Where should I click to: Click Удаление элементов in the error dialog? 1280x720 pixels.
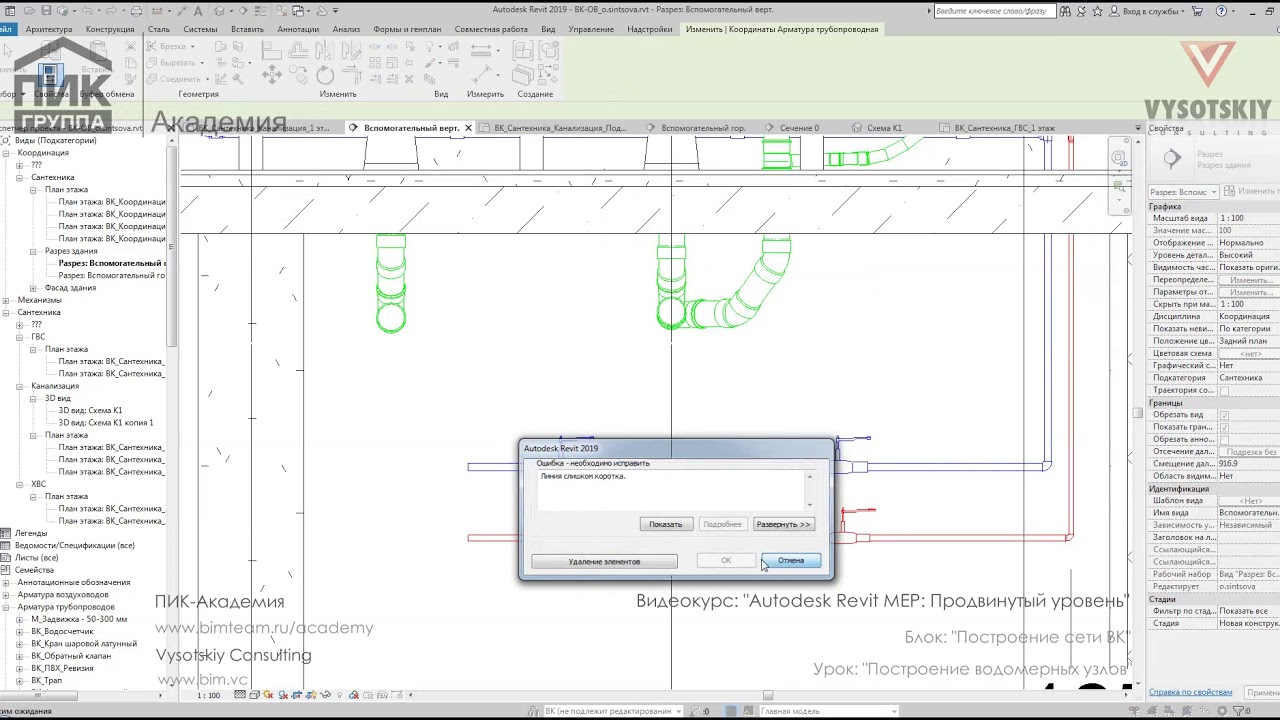pos(604,561)
